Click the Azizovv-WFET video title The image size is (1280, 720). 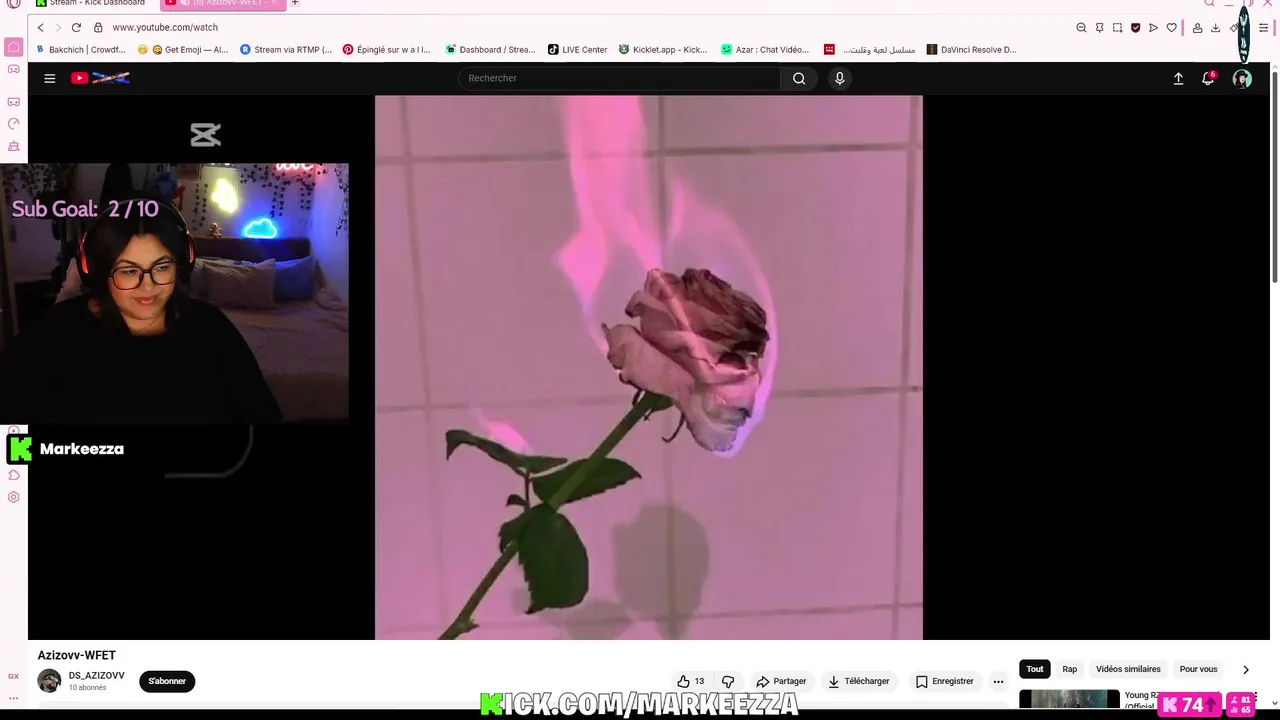point(77,655)
